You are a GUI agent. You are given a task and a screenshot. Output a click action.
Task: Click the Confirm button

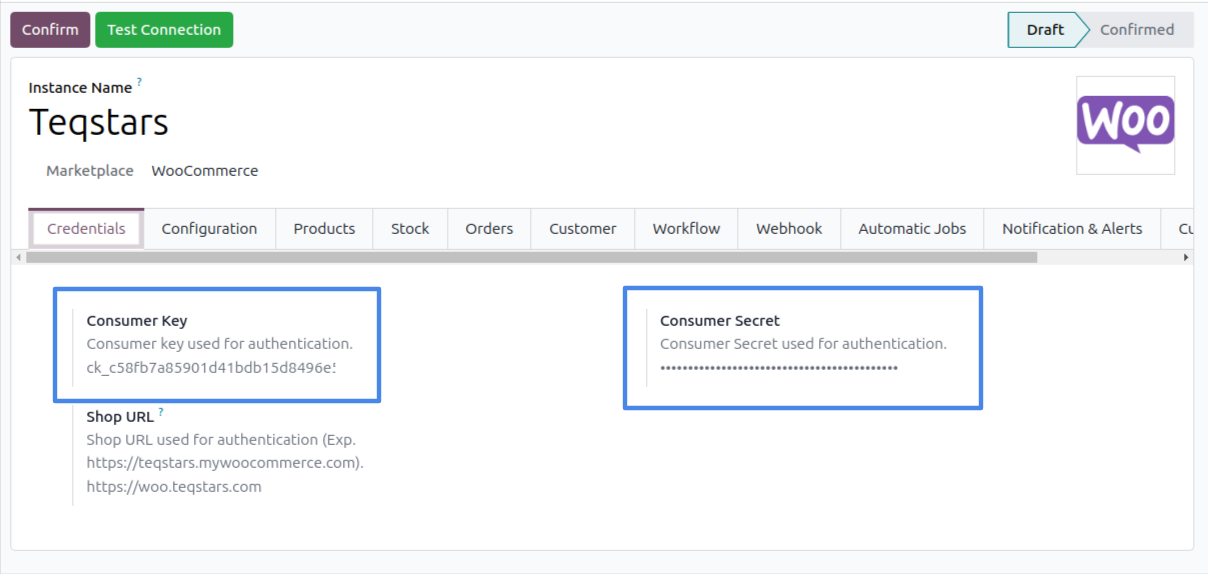click(x=50, y=30)
